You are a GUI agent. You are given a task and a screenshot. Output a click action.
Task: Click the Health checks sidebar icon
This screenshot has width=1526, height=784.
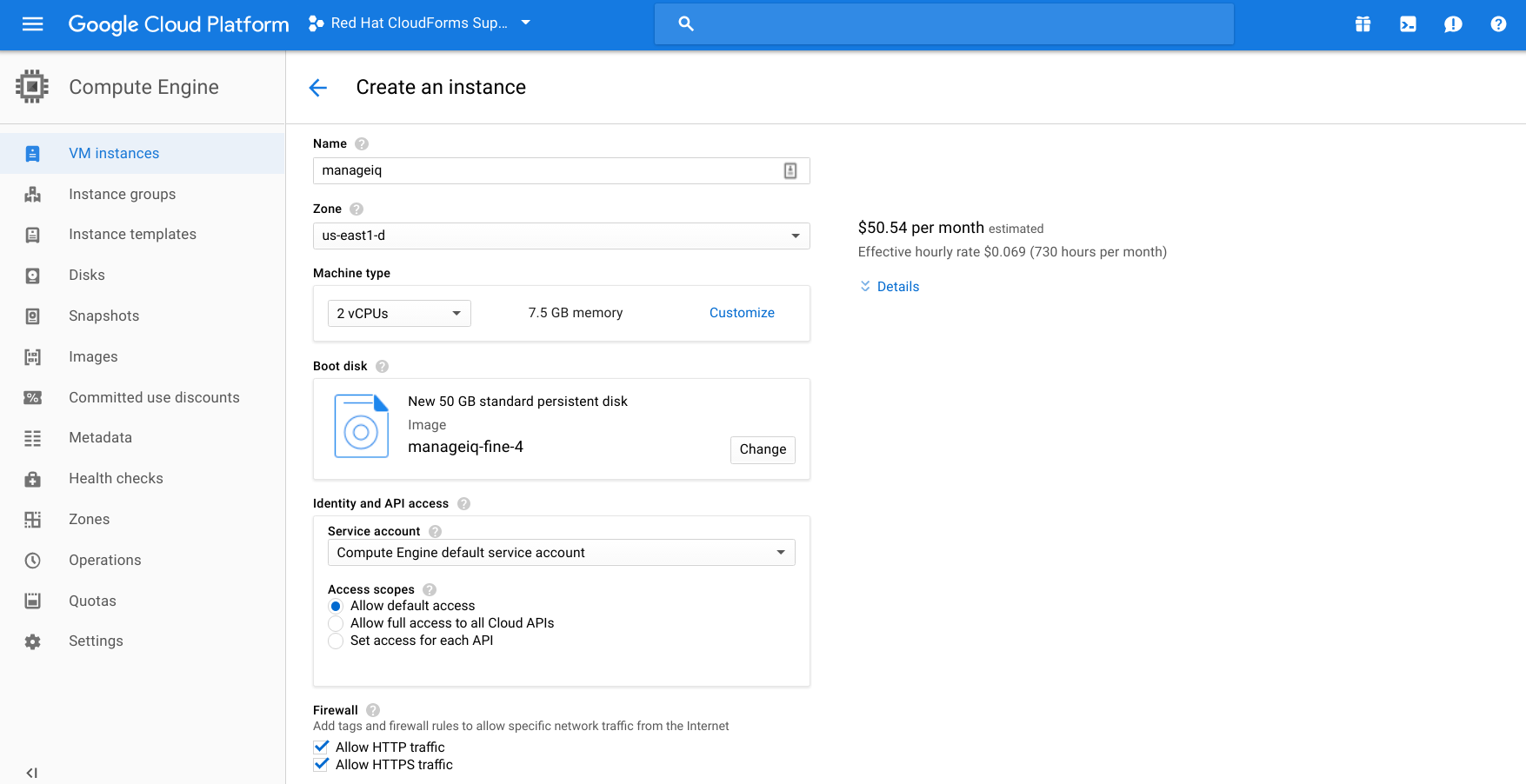click(x=33, y=479)
